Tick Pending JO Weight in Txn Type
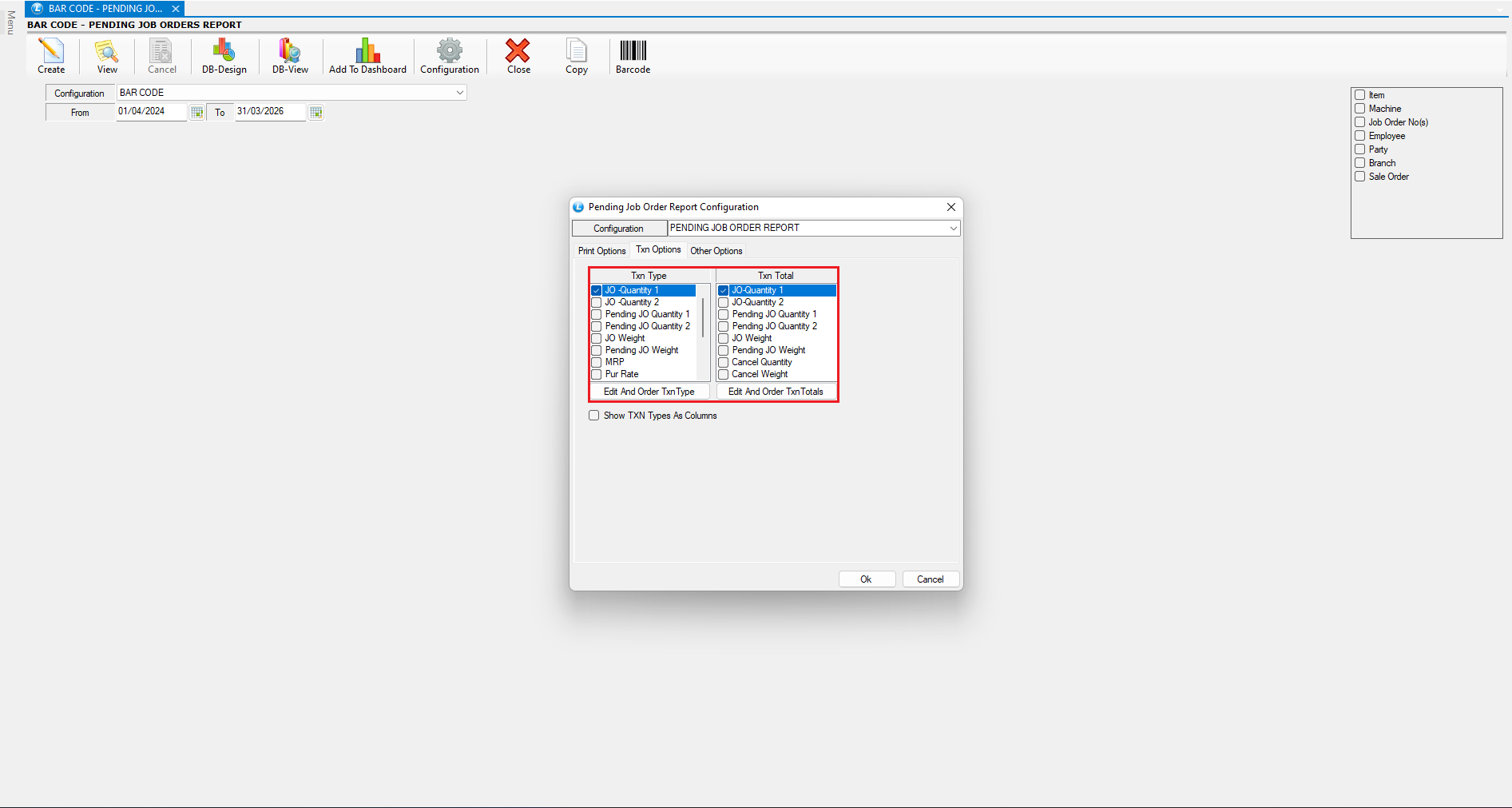Viewport: 1512px width, 808px height. click(x=597, y=350)
